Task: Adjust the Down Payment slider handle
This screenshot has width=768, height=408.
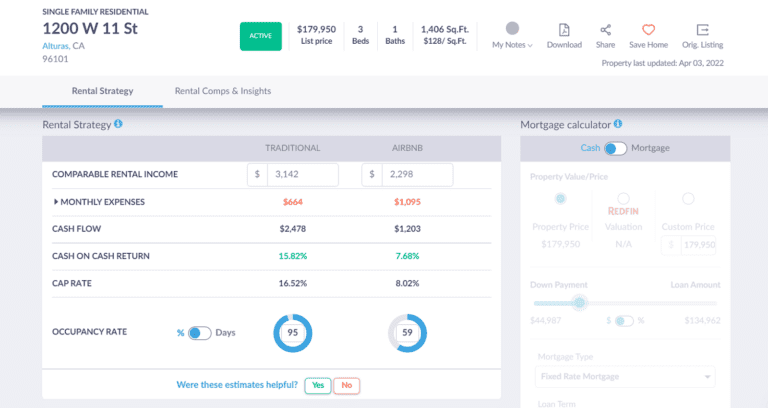Action: [x=579, y=302]
